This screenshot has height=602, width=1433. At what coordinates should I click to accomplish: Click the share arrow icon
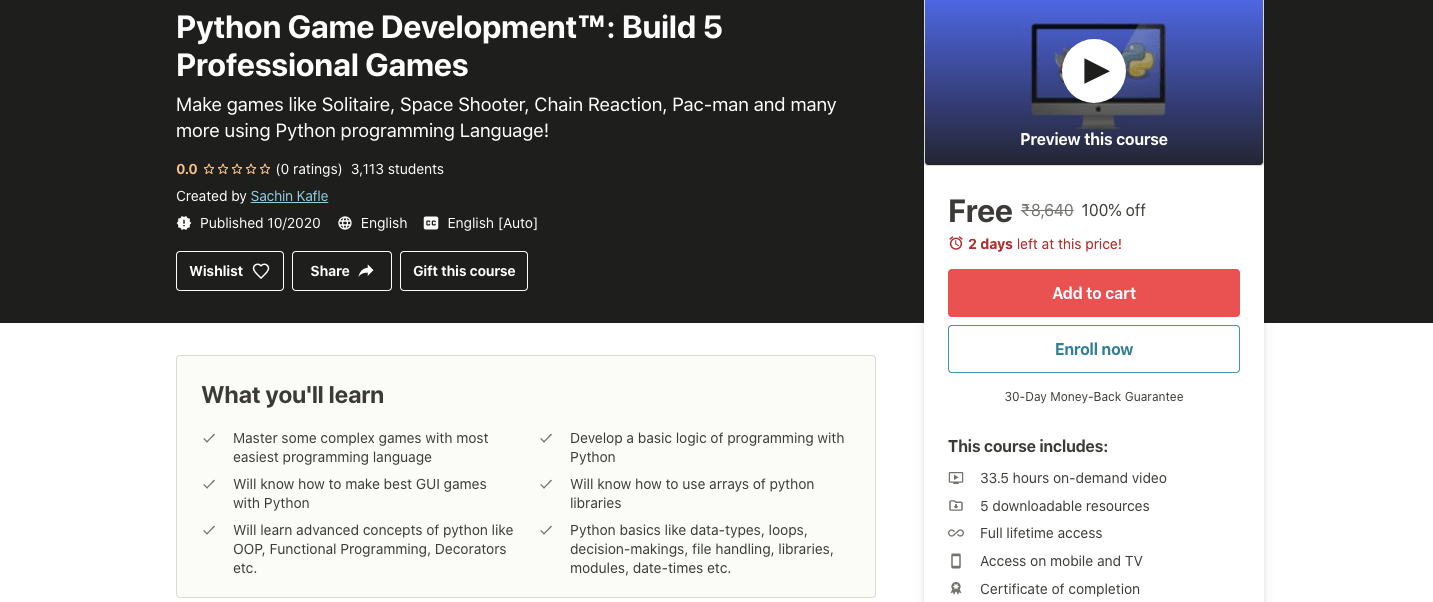coord(366,271)
